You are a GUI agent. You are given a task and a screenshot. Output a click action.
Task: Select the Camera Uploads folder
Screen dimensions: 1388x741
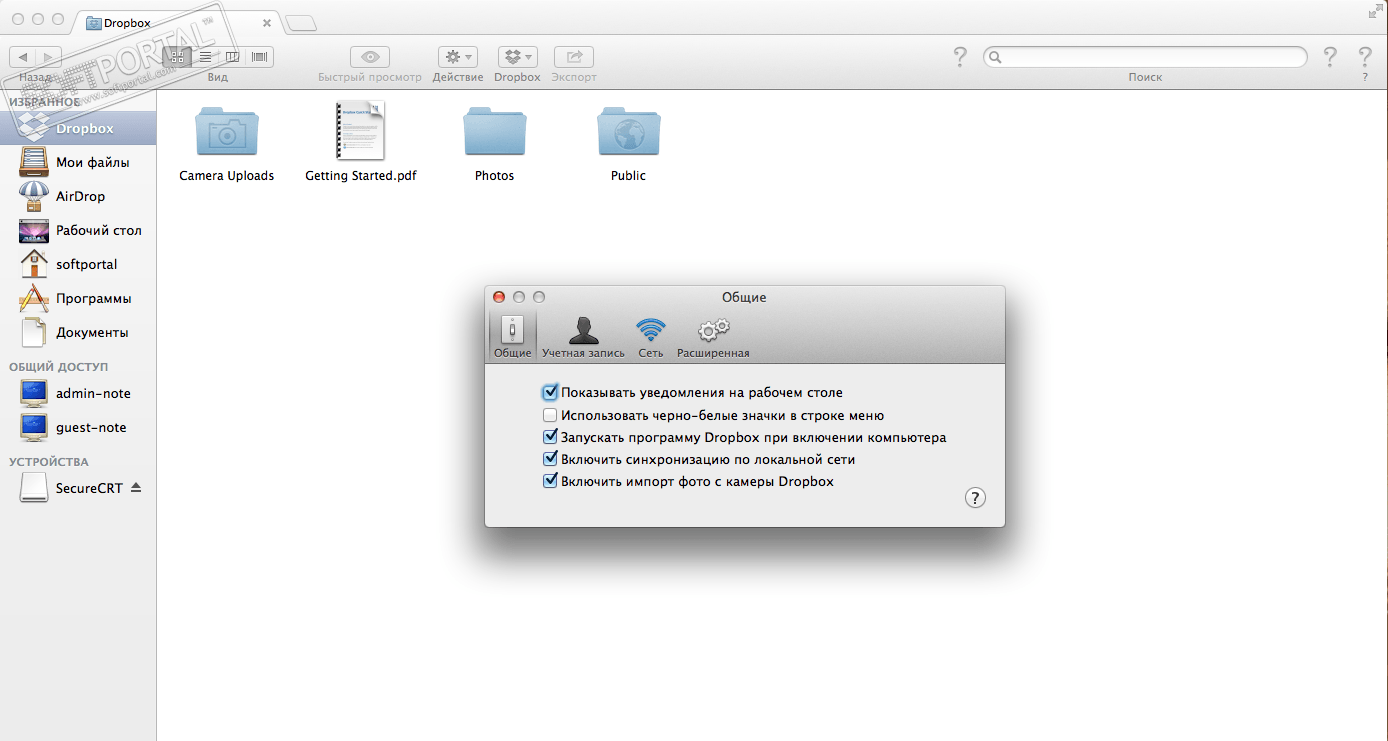(227, 143)
